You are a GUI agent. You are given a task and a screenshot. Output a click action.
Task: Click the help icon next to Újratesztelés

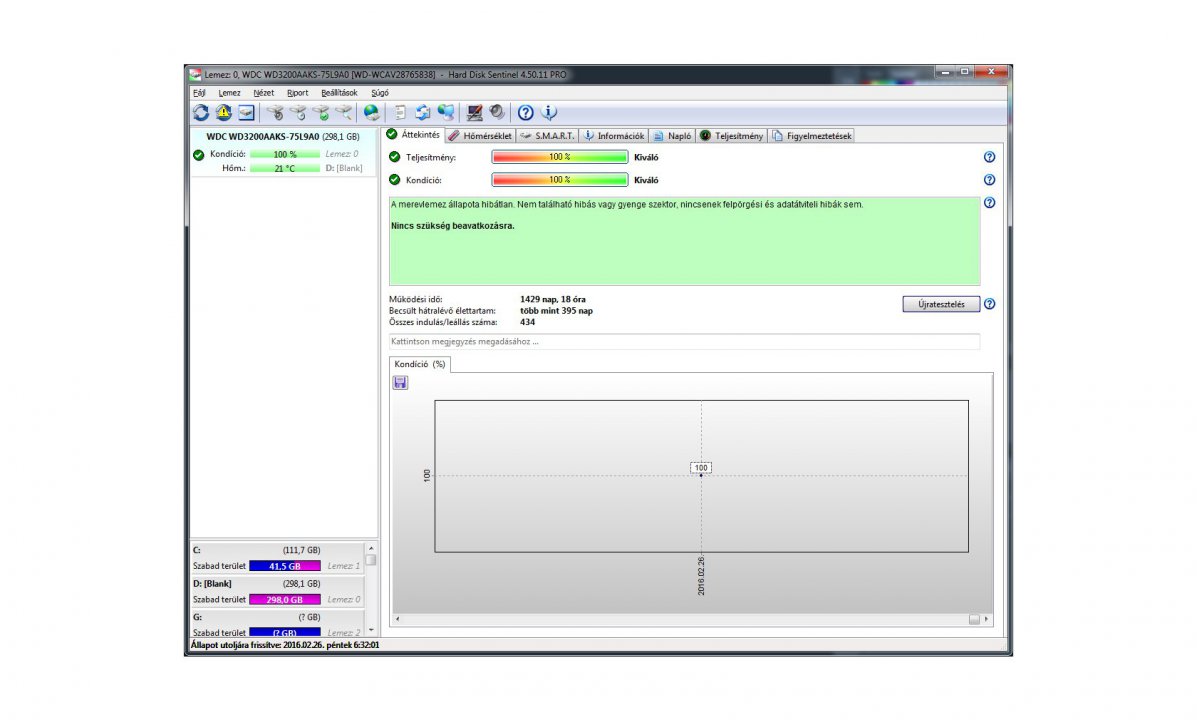pos(989,304)
